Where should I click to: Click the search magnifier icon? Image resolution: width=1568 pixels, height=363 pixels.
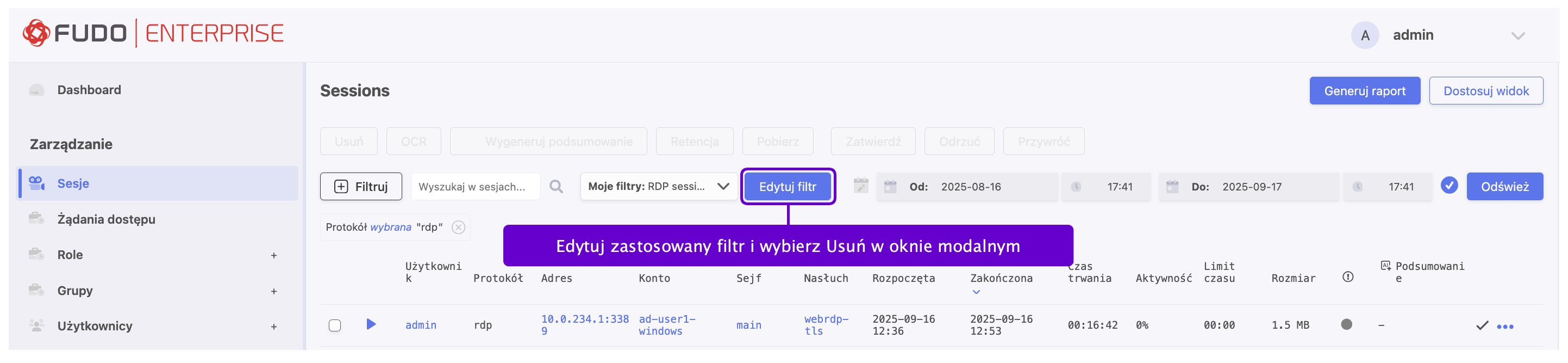pyautogui.click(x=556, y=187)
